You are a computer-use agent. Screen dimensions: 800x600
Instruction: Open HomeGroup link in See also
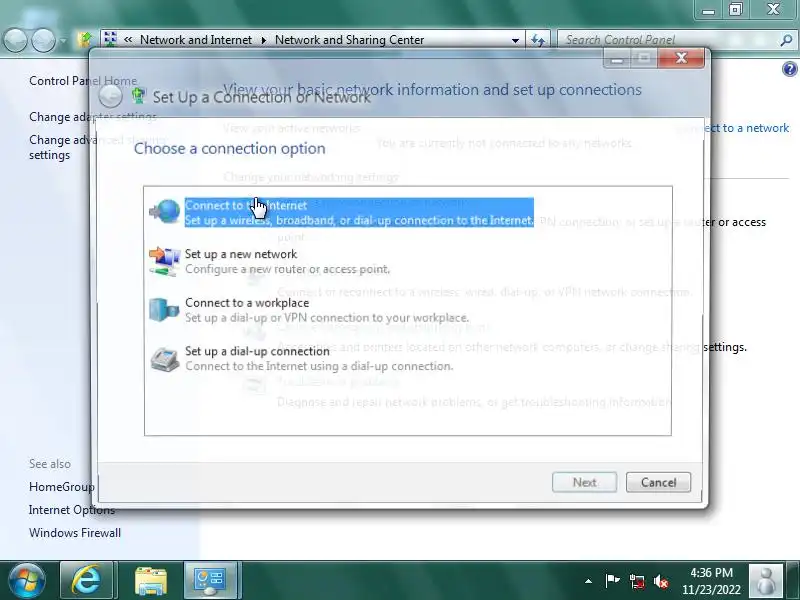click(61, 487)
